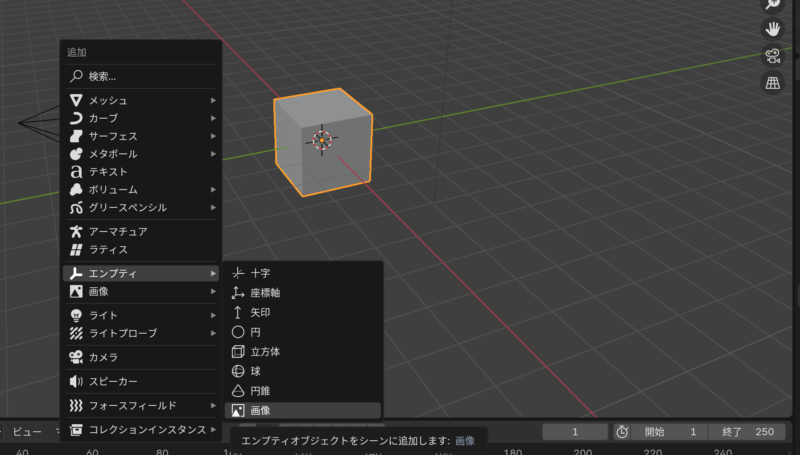Viewport: 800px width, 455px height.
Task: Click the collection instance icon
Action: (x=76, y=429)
